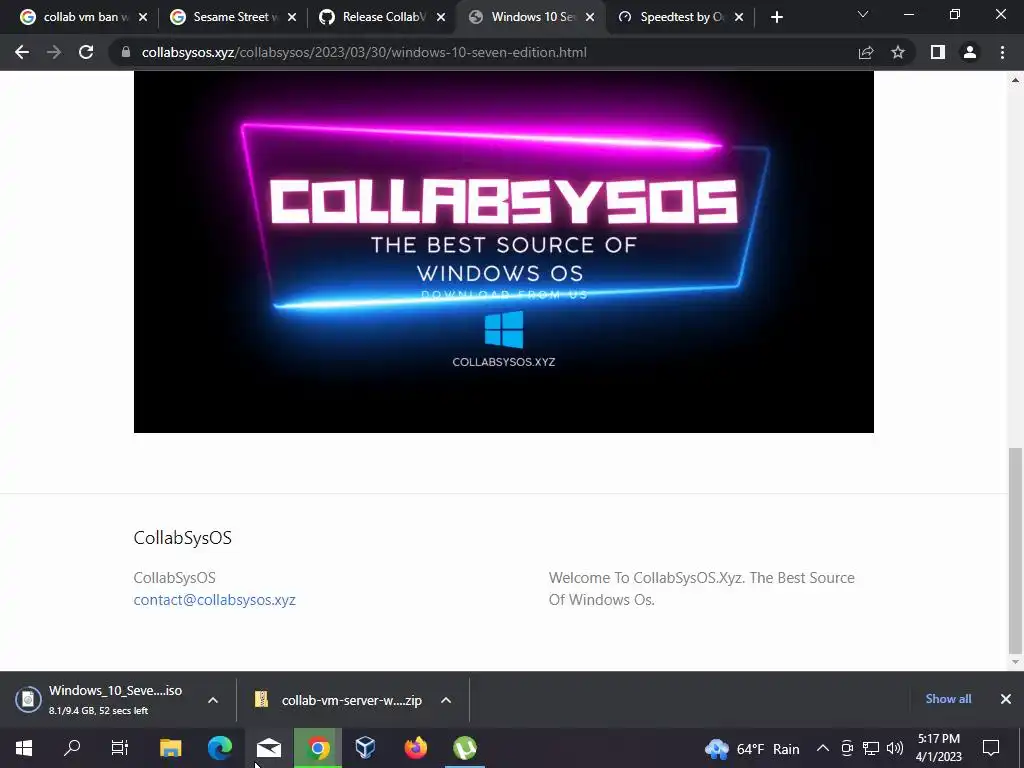Click the Meet Now tray icon
1024x768 pixels.
point(847,748)
